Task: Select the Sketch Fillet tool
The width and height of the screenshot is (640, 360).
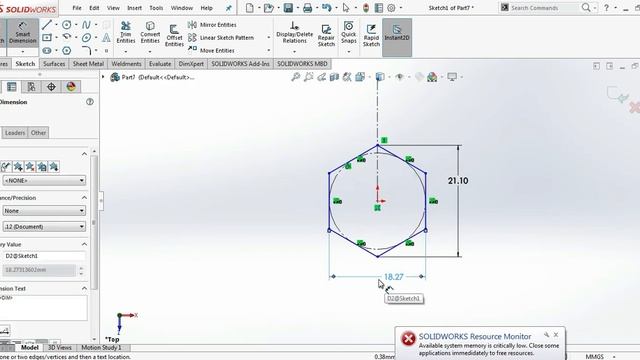Action: [86, 51]
